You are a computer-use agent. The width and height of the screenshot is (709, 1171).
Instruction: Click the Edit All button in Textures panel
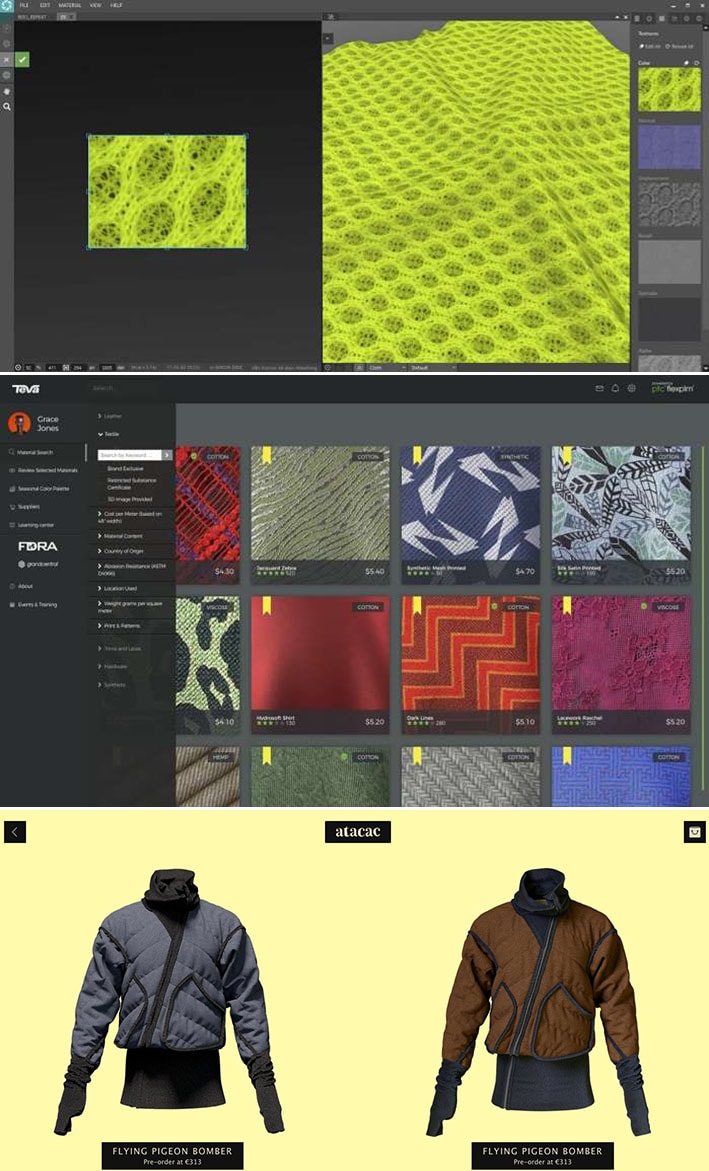(x=651, y=46)
